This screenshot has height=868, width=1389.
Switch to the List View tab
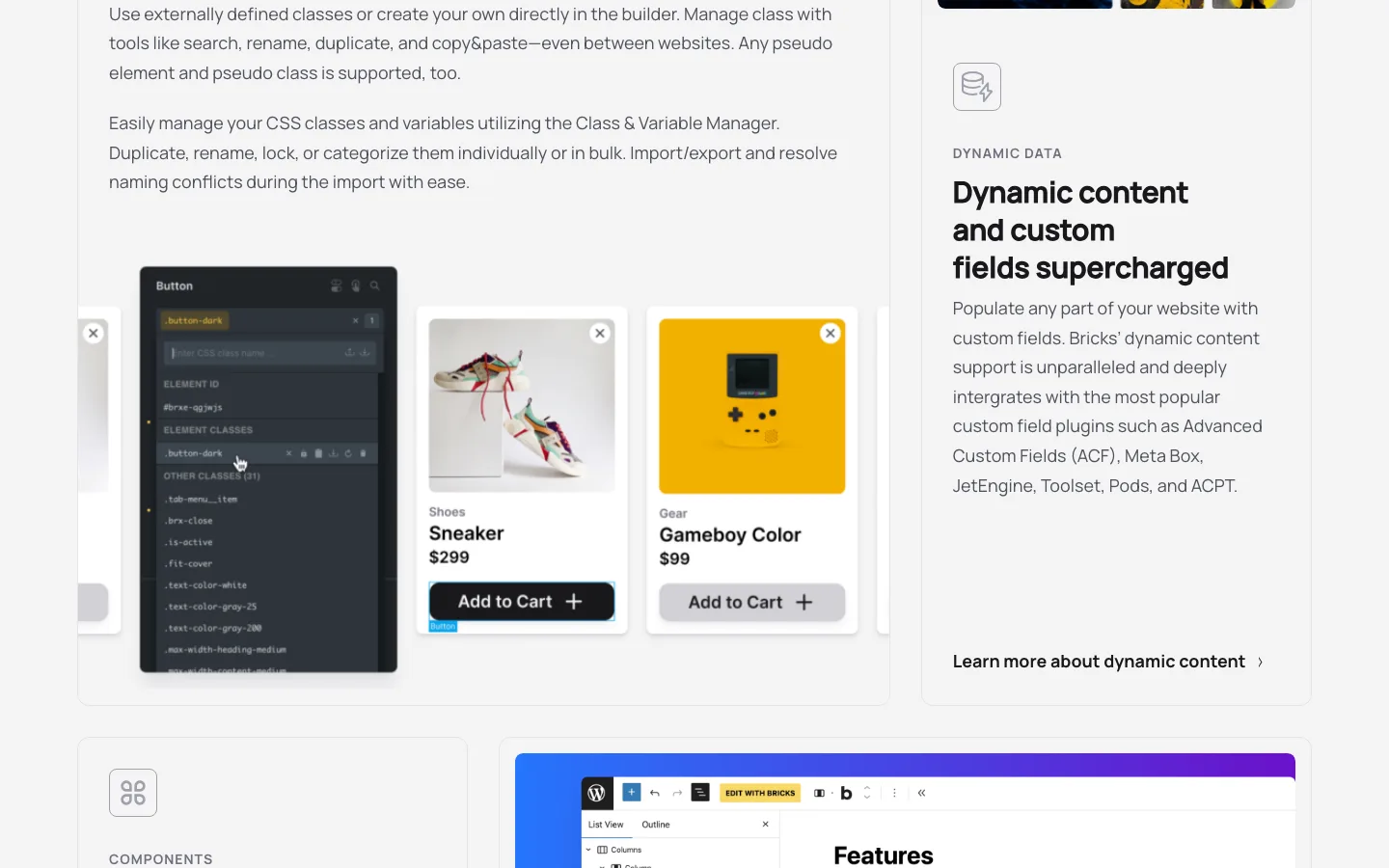[x=606, y=825]
